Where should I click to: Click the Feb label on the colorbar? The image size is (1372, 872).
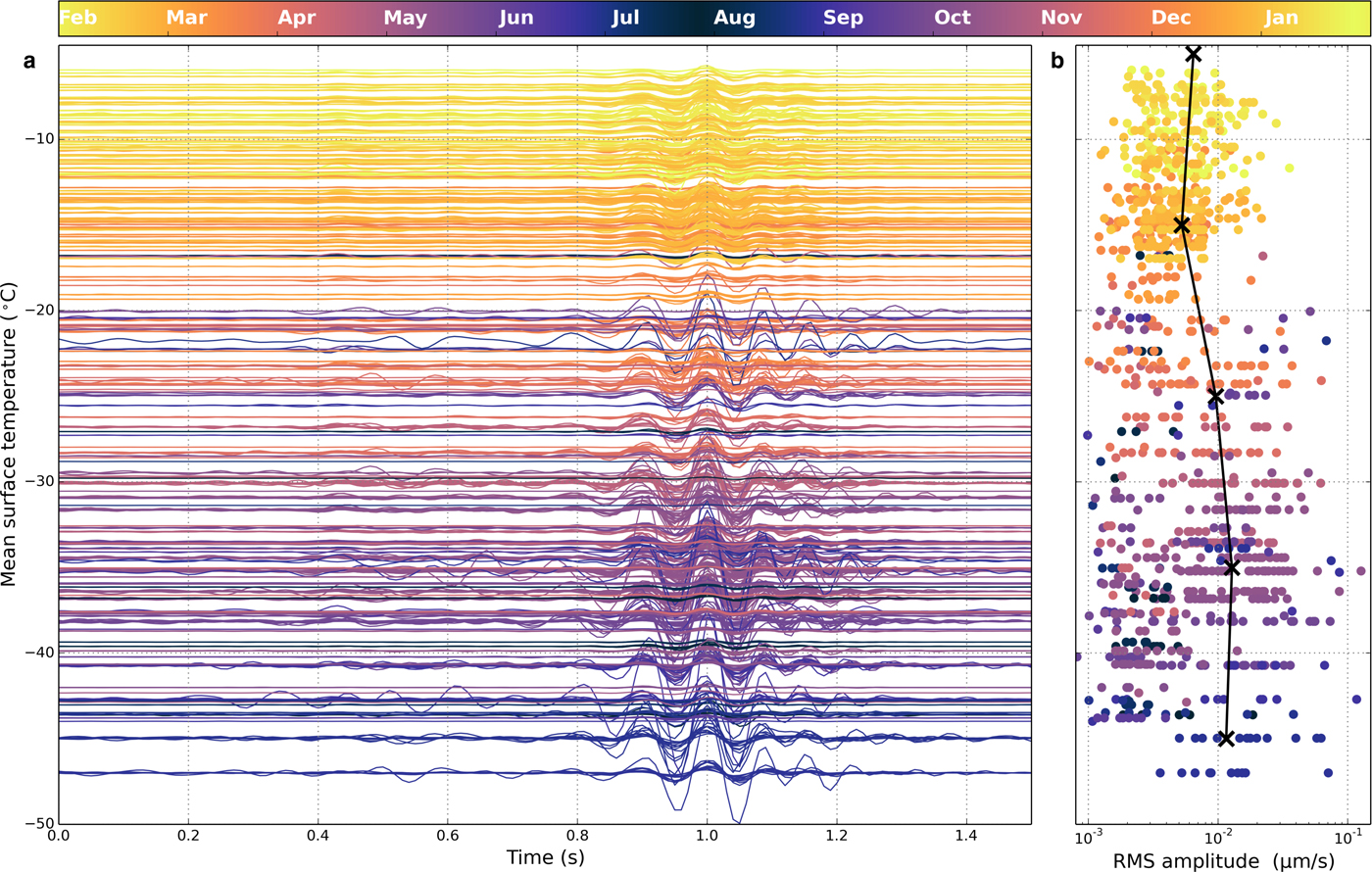[78, 18]
